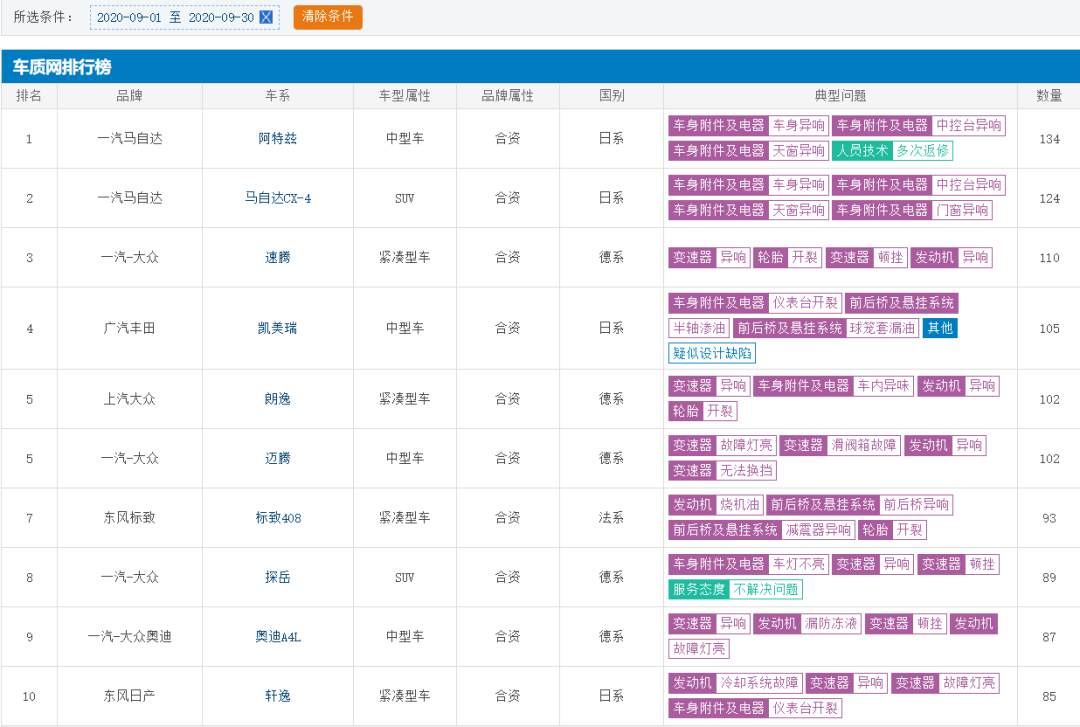The width and height of the screenshot is (1080, 727).
Task: Select the count value 110
Action: tap(1049, 257)
